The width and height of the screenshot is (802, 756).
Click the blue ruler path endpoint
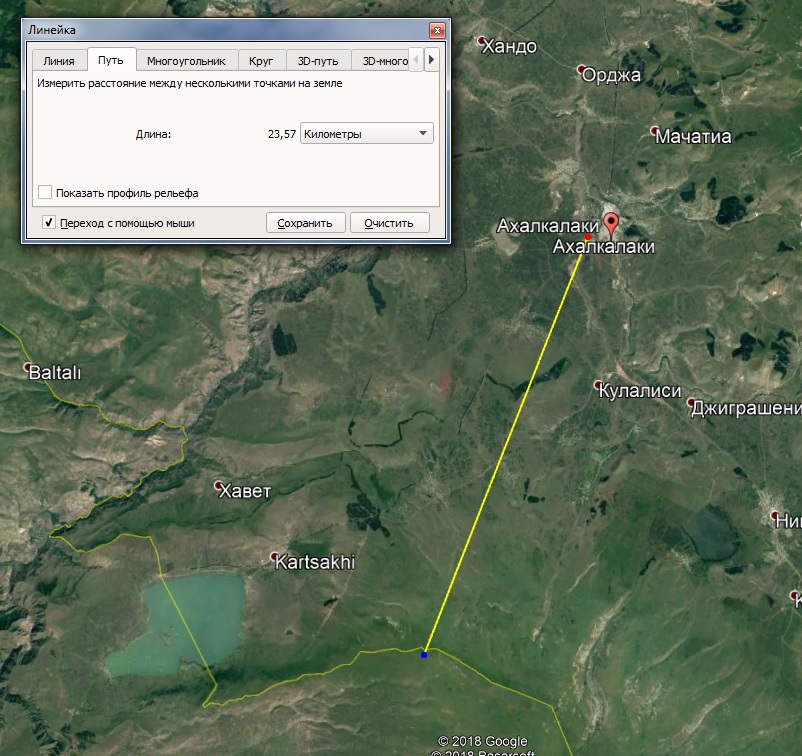(x=424, y=655)
